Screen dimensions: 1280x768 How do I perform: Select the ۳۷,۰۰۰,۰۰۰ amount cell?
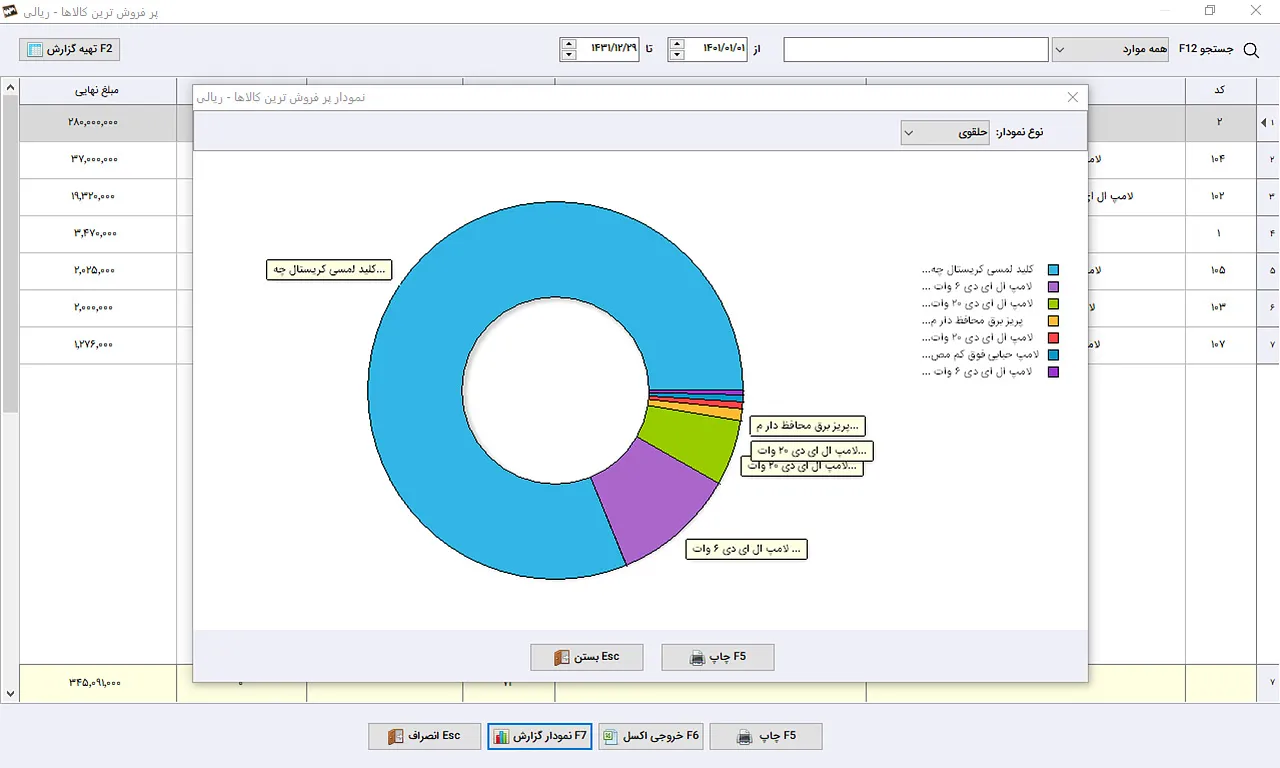(97, 159)
